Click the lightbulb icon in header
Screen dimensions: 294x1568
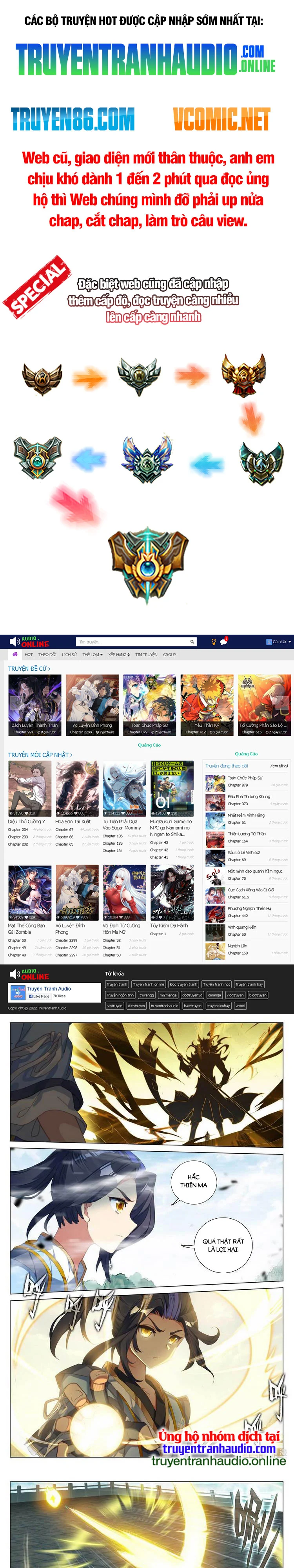click(214, 642)
